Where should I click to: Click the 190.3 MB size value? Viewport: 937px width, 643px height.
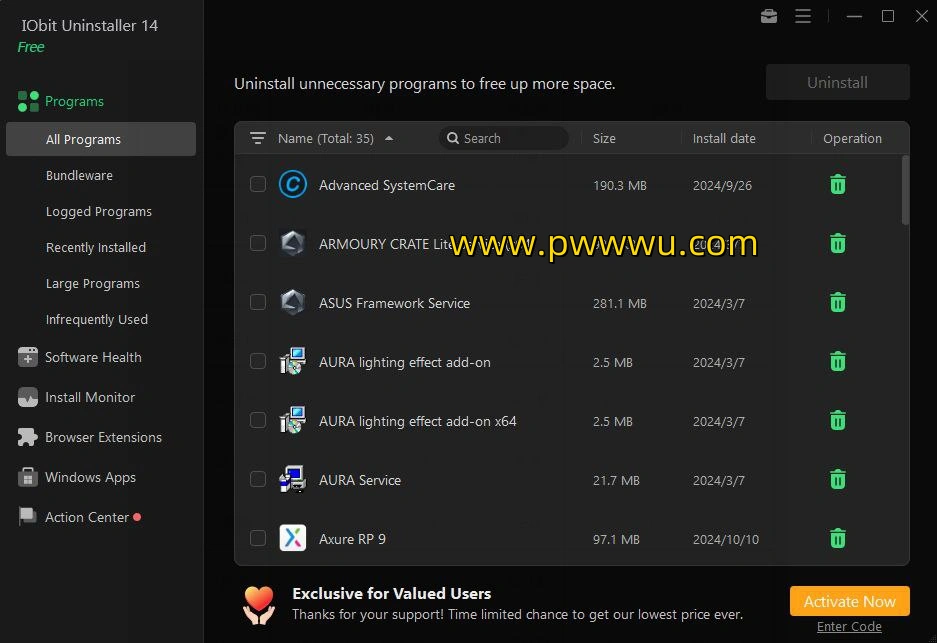[620, 185]
